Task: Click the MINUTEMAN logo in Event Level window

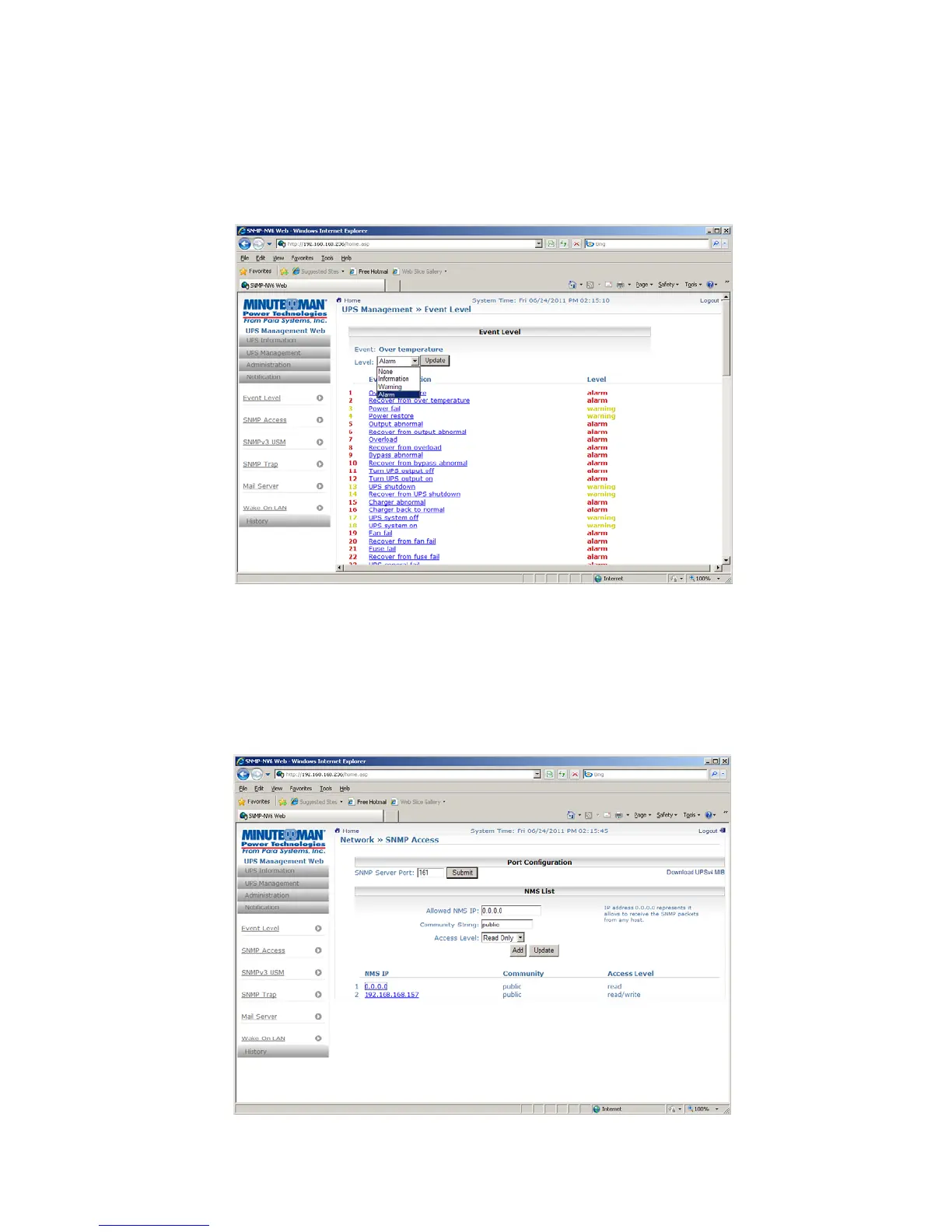Action: point(285,311)
